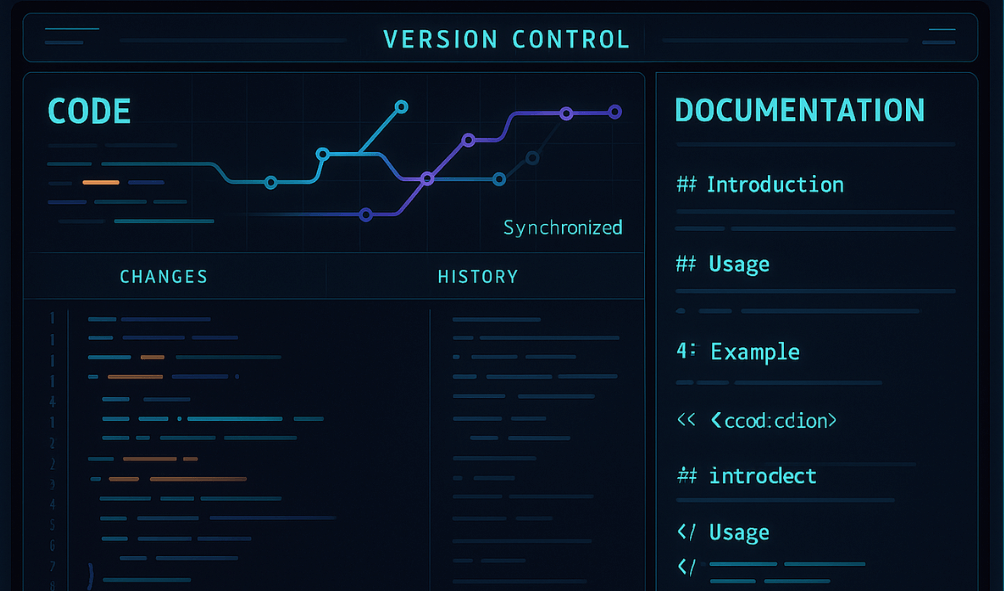1004x591 pixels.
Task: Switch to the CHANGES tab
Action: 164,277
